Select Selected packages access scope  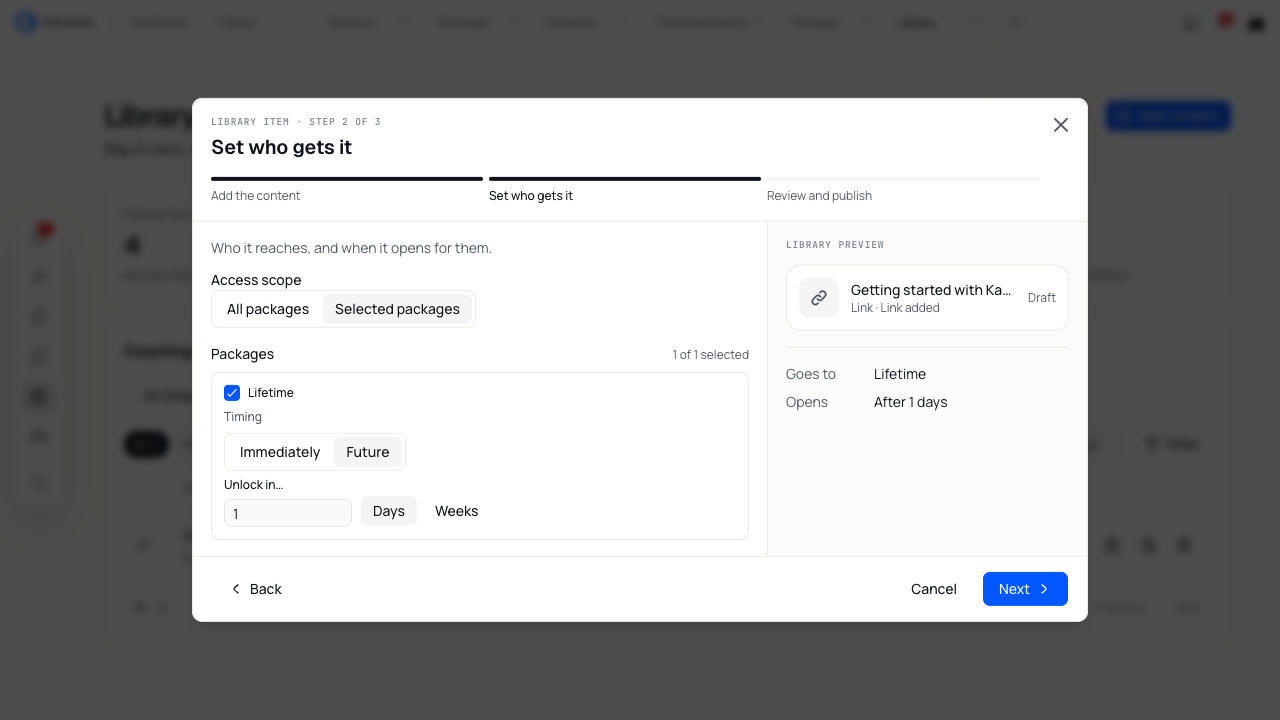point(397,309)
